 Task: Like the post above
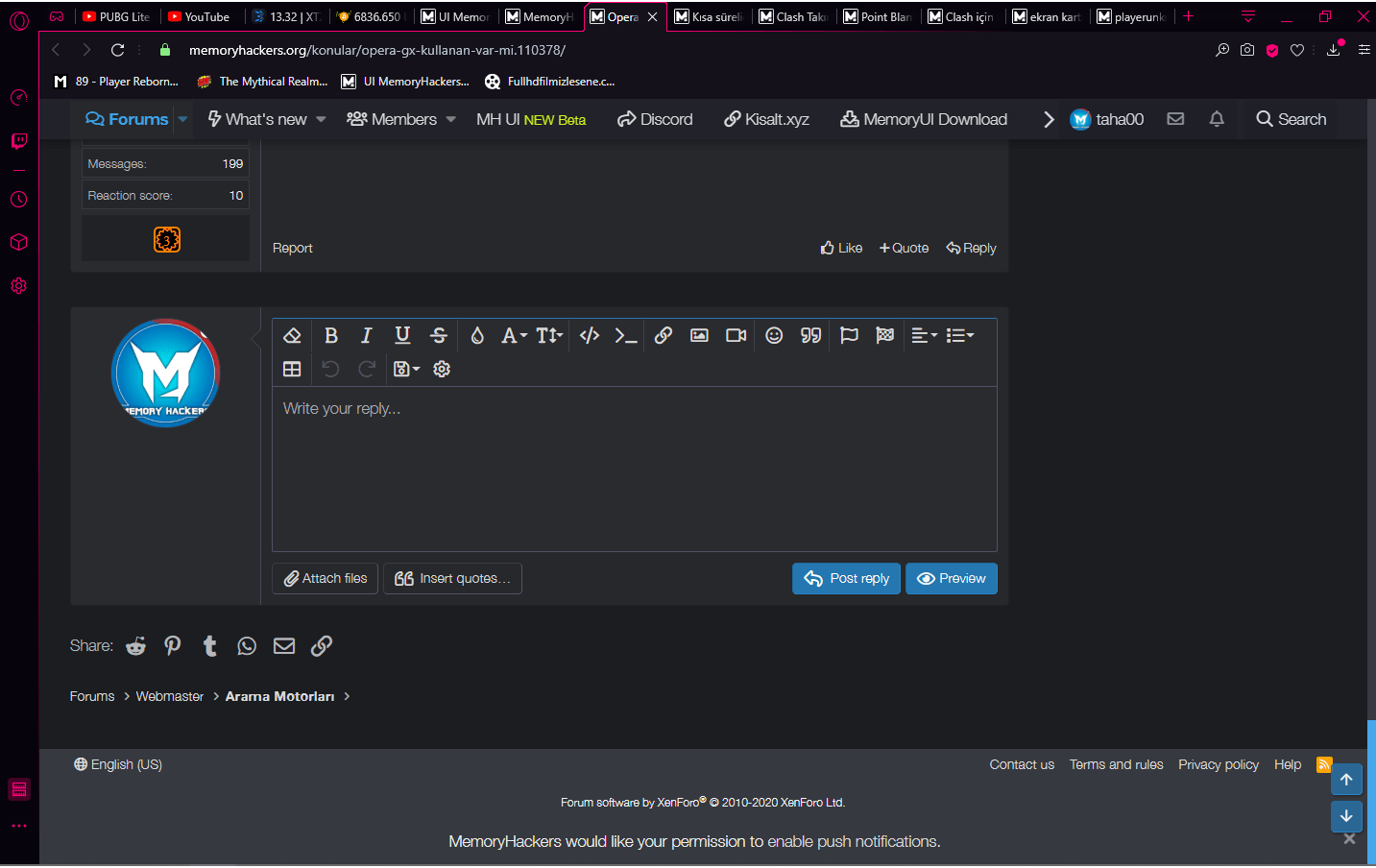click(x=841, y=249)
